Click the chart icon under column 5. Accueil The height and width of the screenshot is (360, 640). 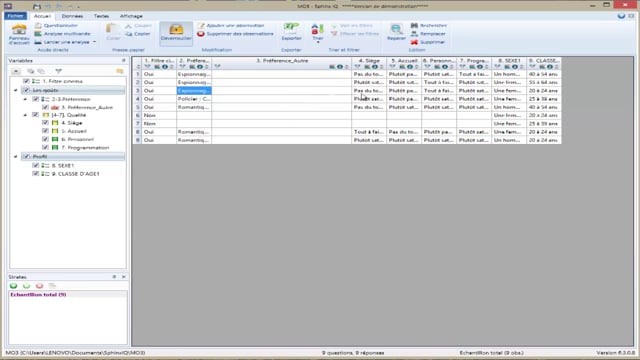402,67
